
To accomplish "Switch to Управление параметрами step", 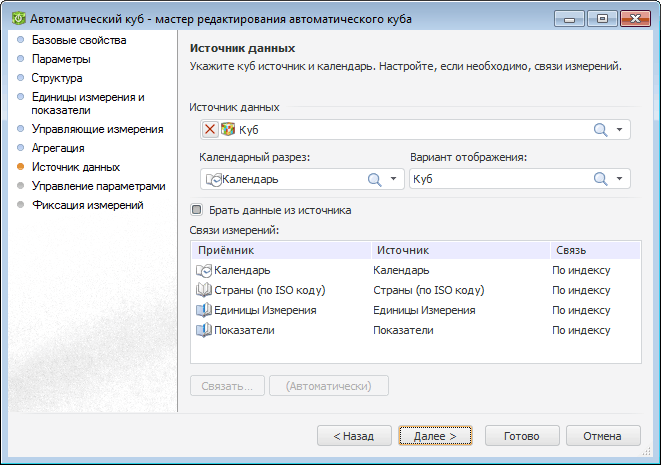I will (98, 186).
